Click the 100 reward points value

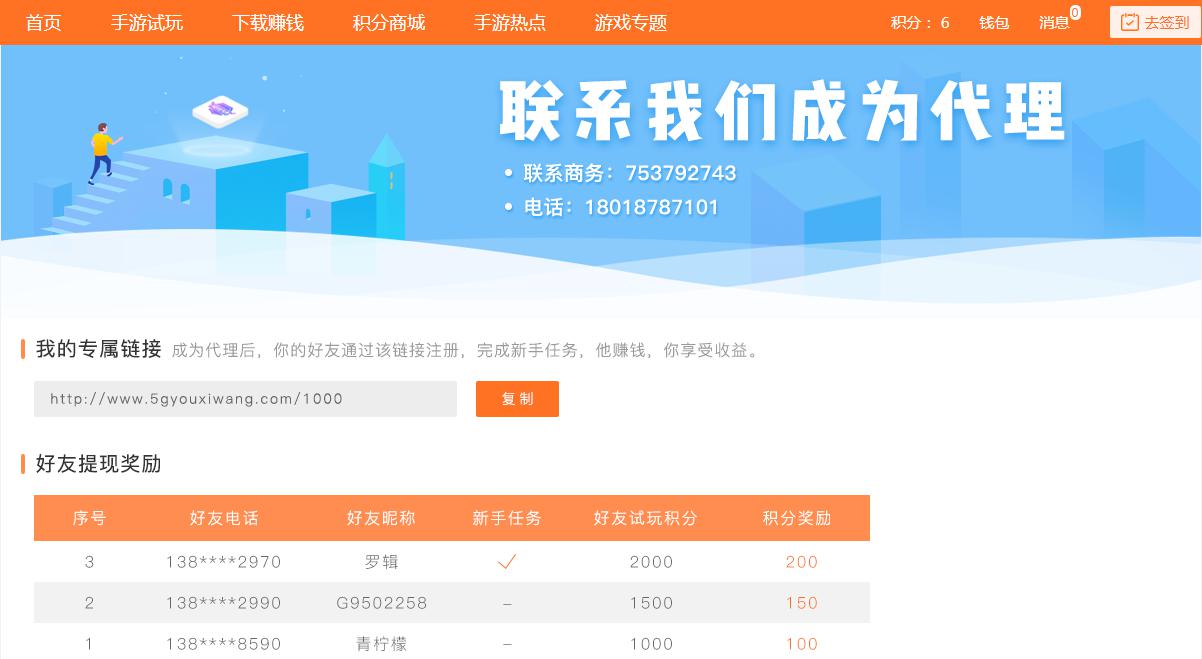[x=802, y=644]
